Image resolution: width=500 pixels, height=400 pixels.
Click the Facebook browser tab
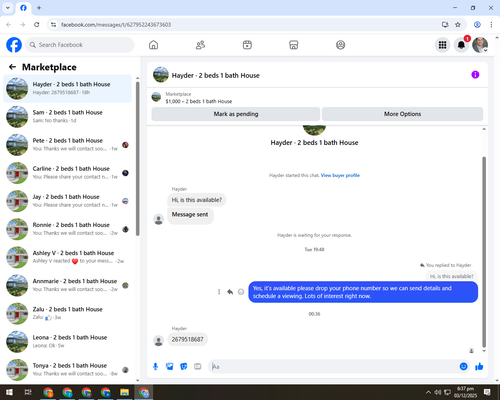click(x=23, y=8)
